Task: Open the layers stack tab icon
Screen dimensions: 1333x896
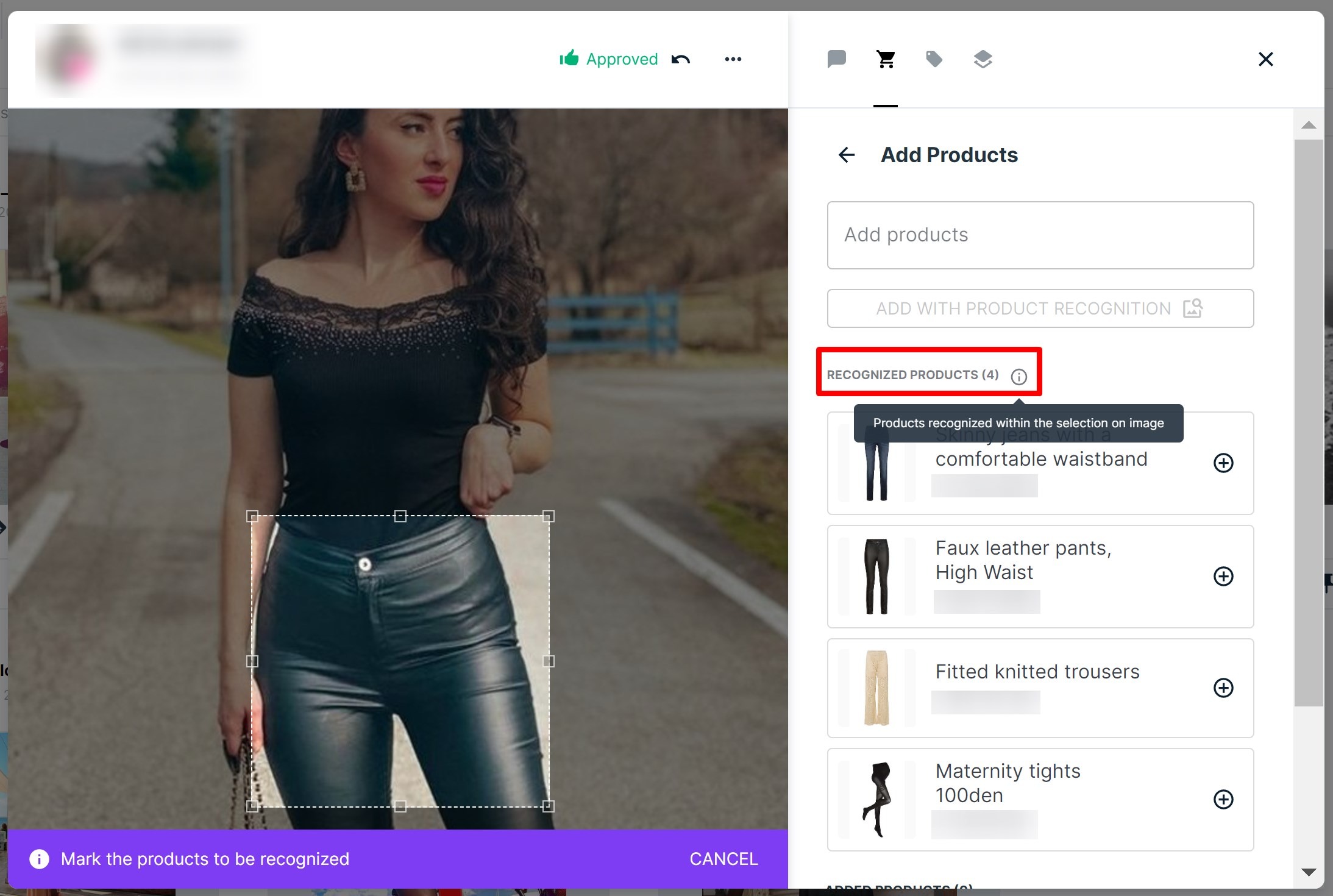Action: (983, 59)
